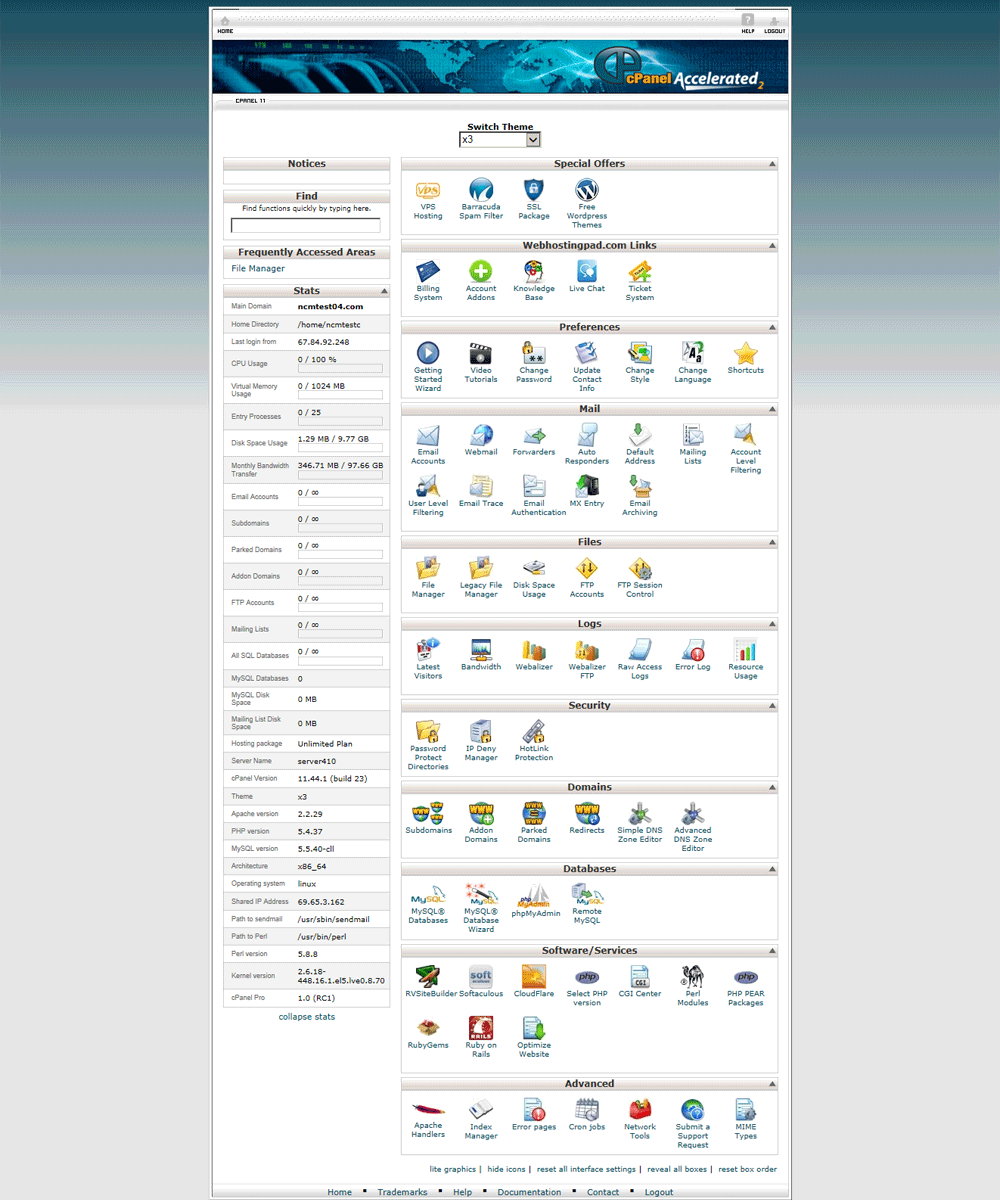
Task: Open Change Password icon
Action: pos(534,353)
